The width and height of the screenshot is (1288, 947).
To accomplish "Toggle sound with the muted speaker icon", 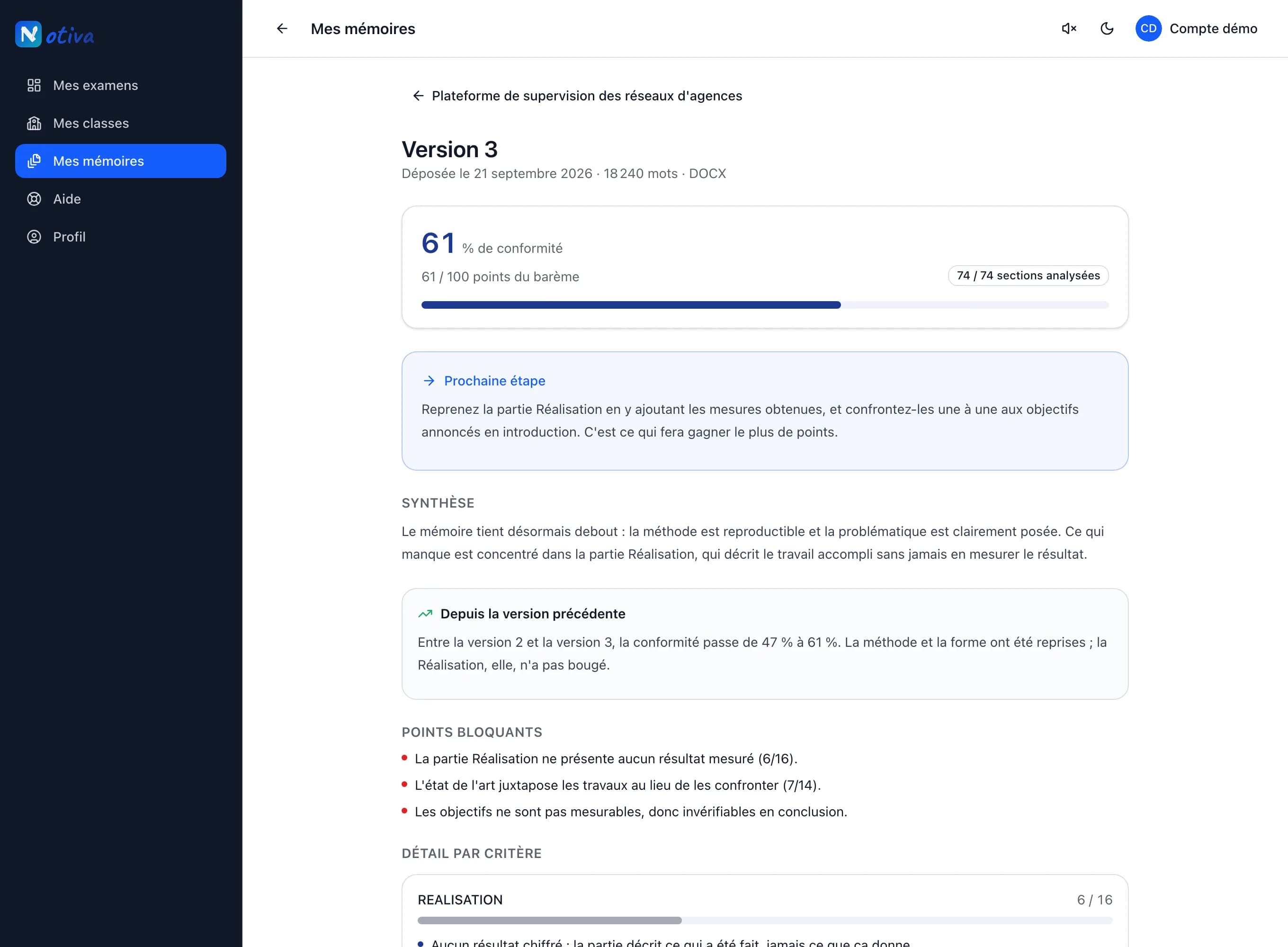I will pyautogui.click(x=1069, y=29).
